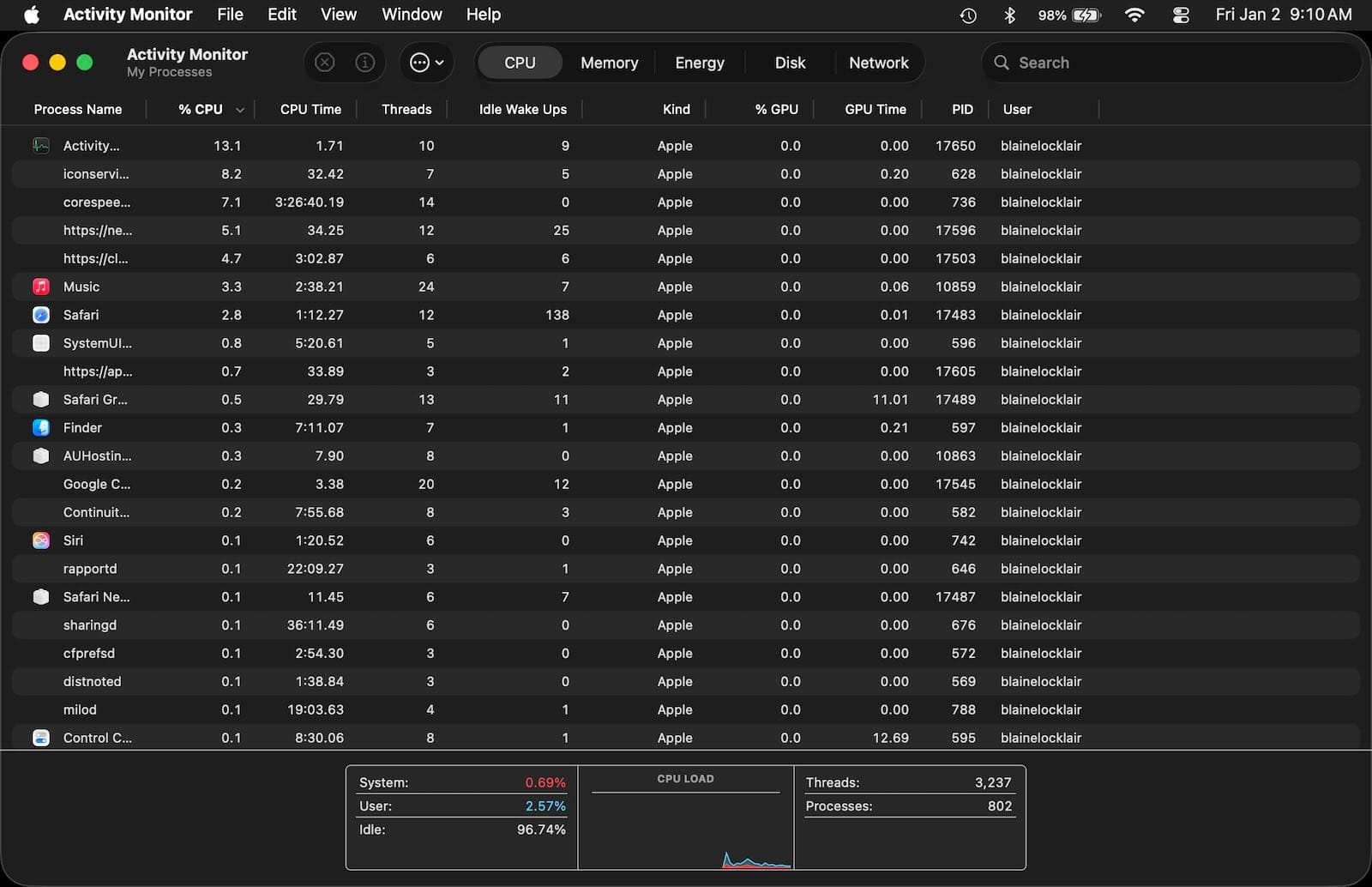The image size is (1372, 887).
Task: Select the Energy tab
Action: 699,62
